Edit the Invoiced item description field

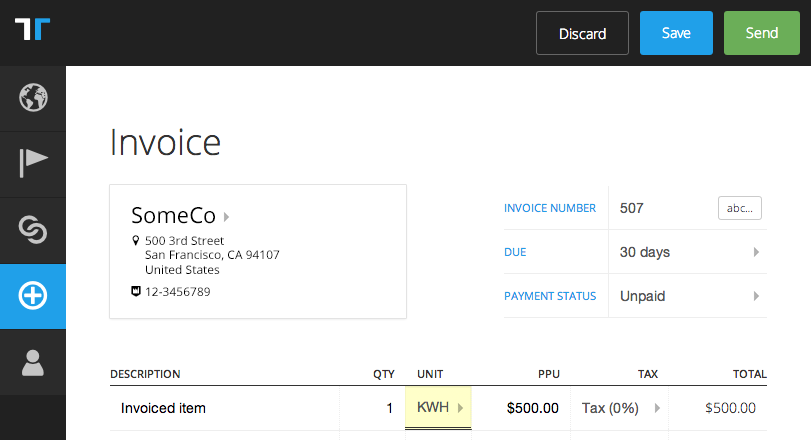coord(224,408)
